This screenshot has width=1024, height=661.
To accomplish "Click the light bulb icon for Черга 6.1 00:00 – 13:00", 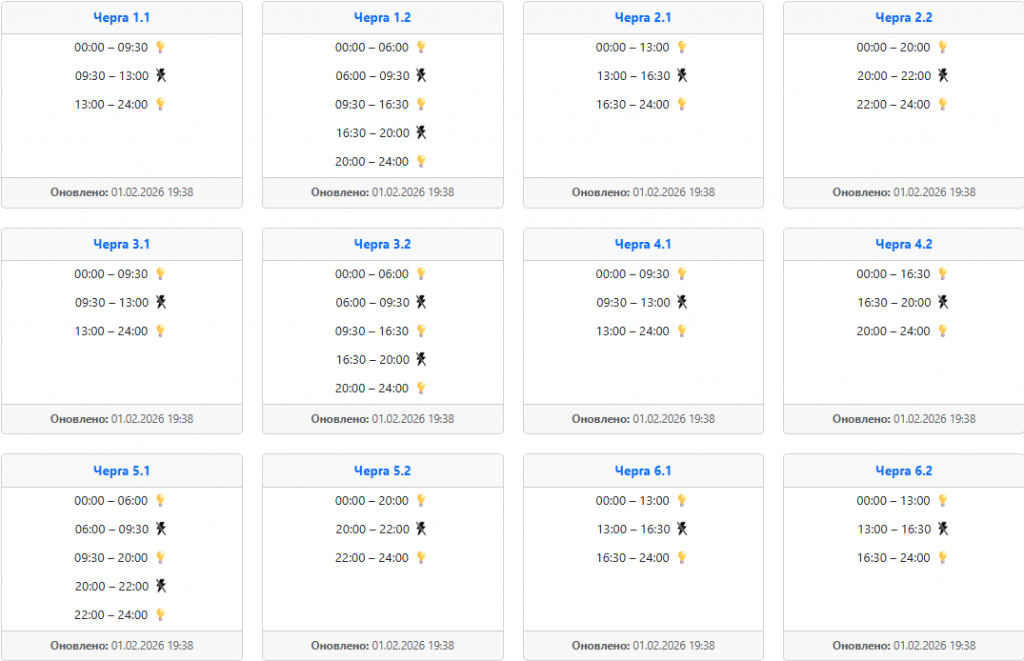I will pos(682,500).
